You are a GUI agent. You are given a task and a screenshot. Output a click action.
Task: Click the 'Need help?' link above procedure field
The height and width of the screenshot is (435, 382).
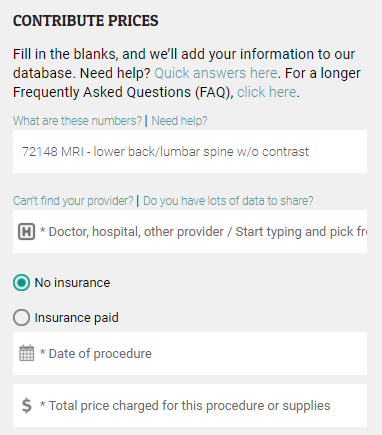point(179,121)
